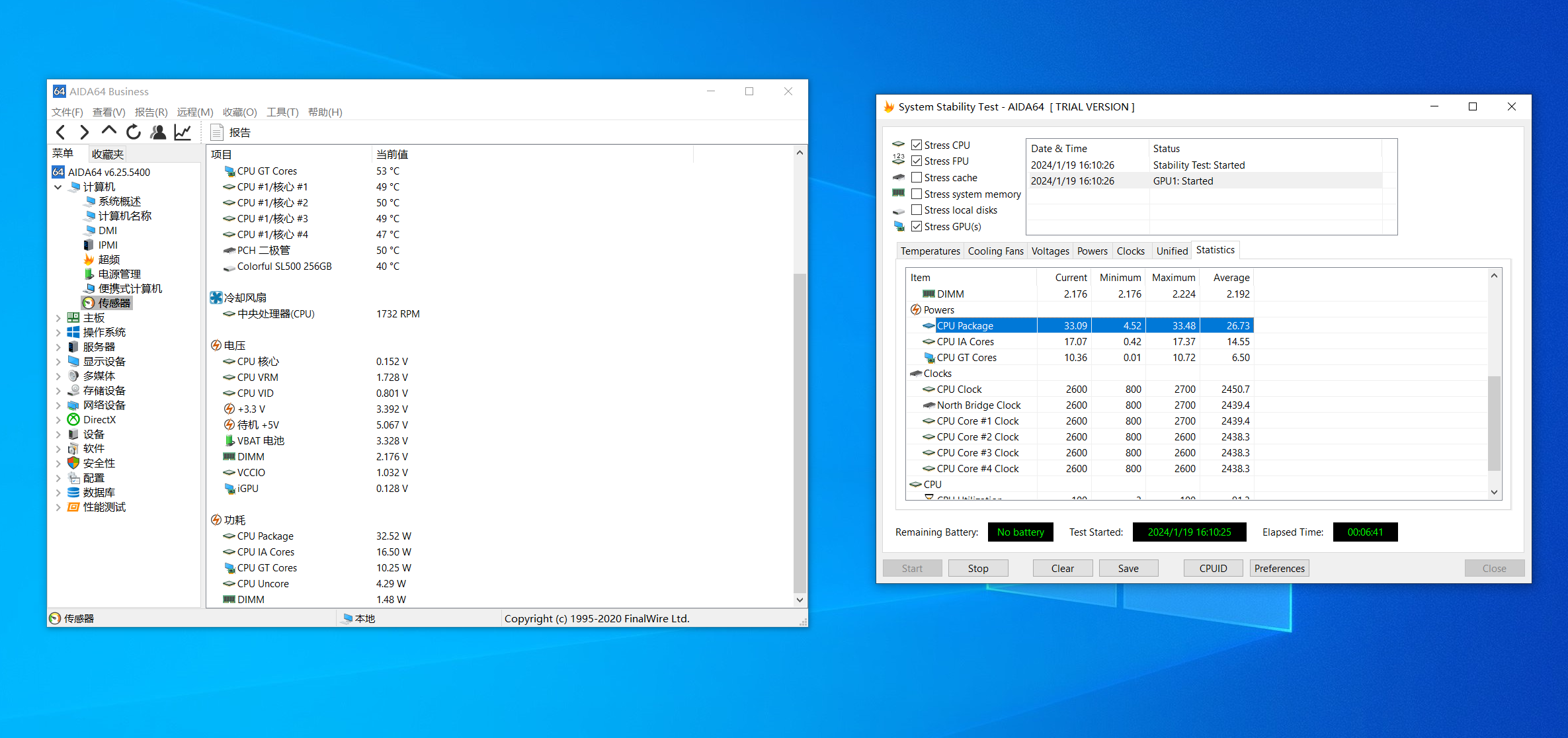Select the 超频 flame icon item
1568x738 pixels.
89,260
